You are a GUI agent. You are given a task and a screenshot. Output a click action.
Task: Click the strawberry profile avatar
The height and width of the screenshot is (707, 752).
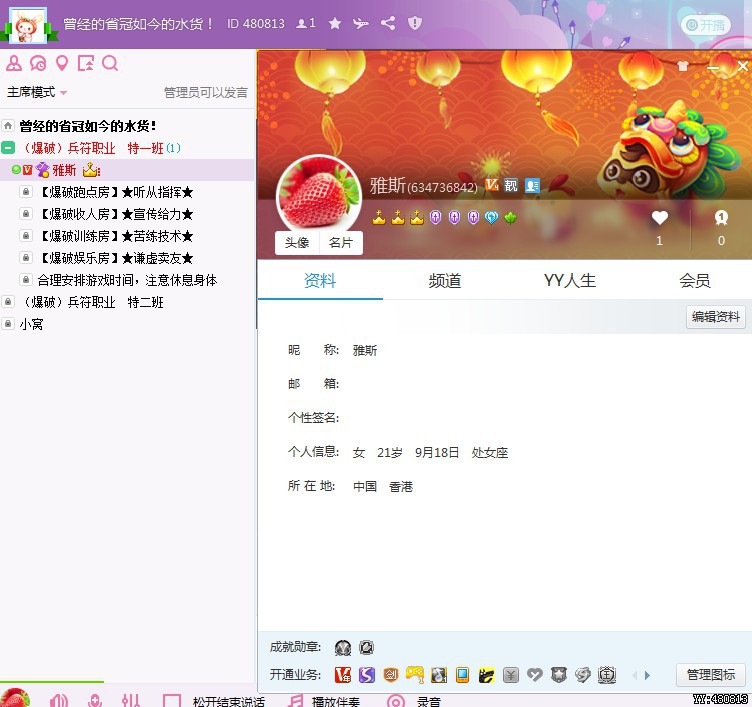pyautogui.click(x=318, y=196)
